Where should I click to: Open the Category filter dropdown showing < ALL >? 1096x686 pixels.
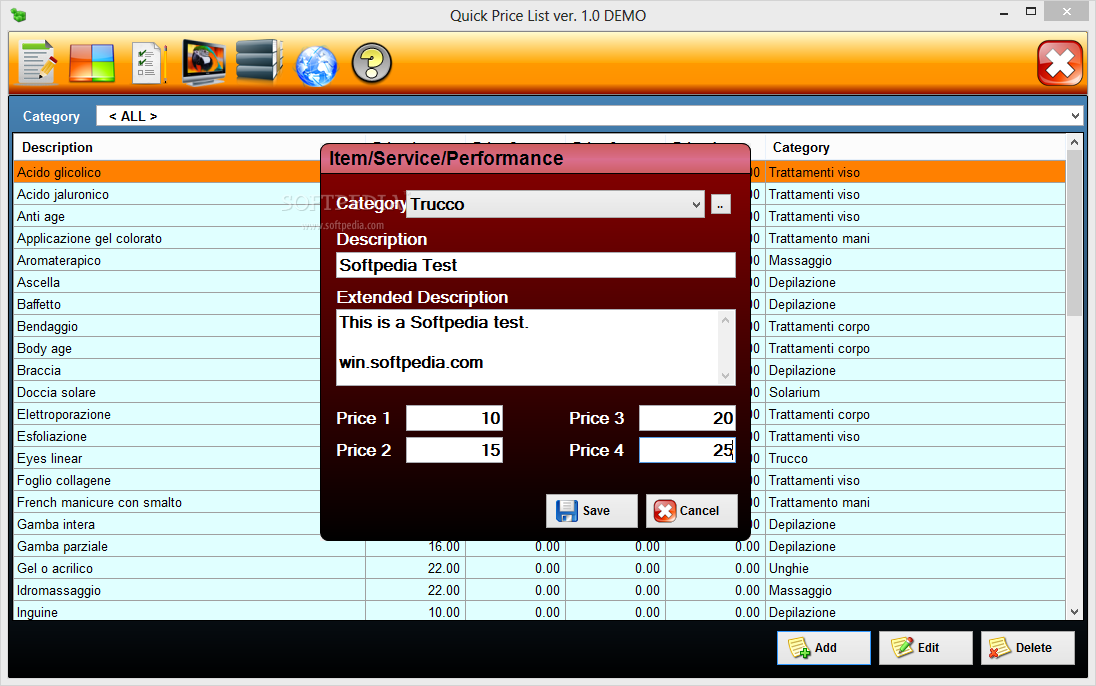[x=589, y=116]
